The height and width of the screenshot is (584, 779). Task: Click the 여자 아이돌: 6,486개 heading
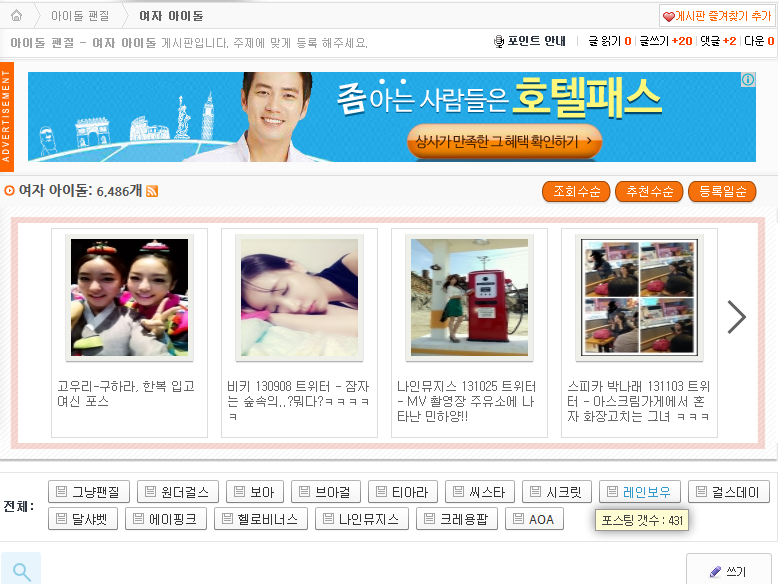coord(80,190)
